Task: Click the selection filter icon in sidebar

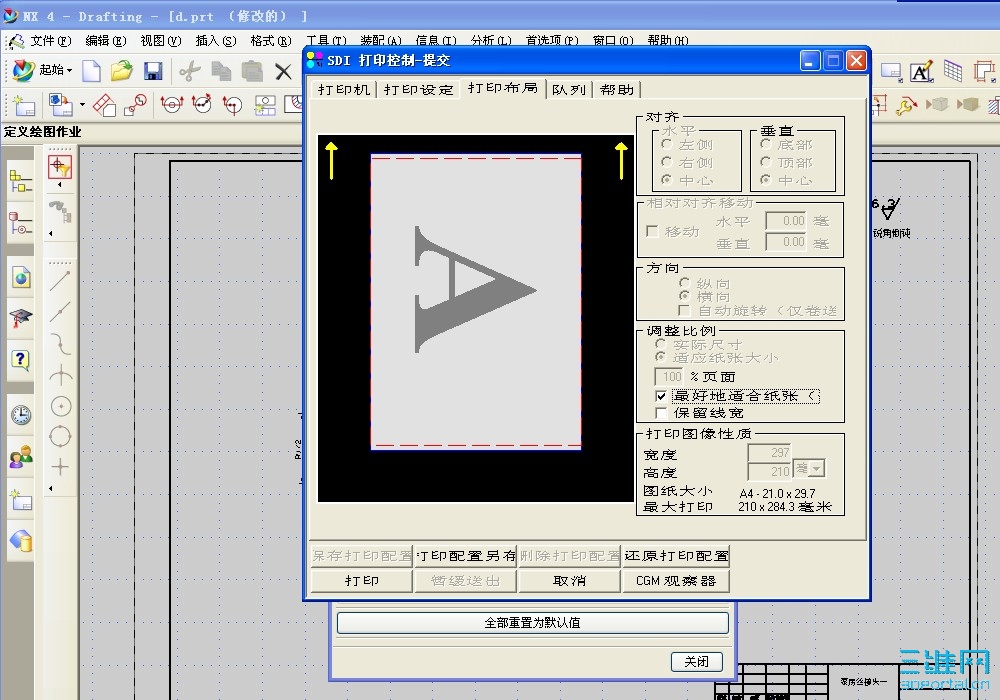Action: [60, 167]
